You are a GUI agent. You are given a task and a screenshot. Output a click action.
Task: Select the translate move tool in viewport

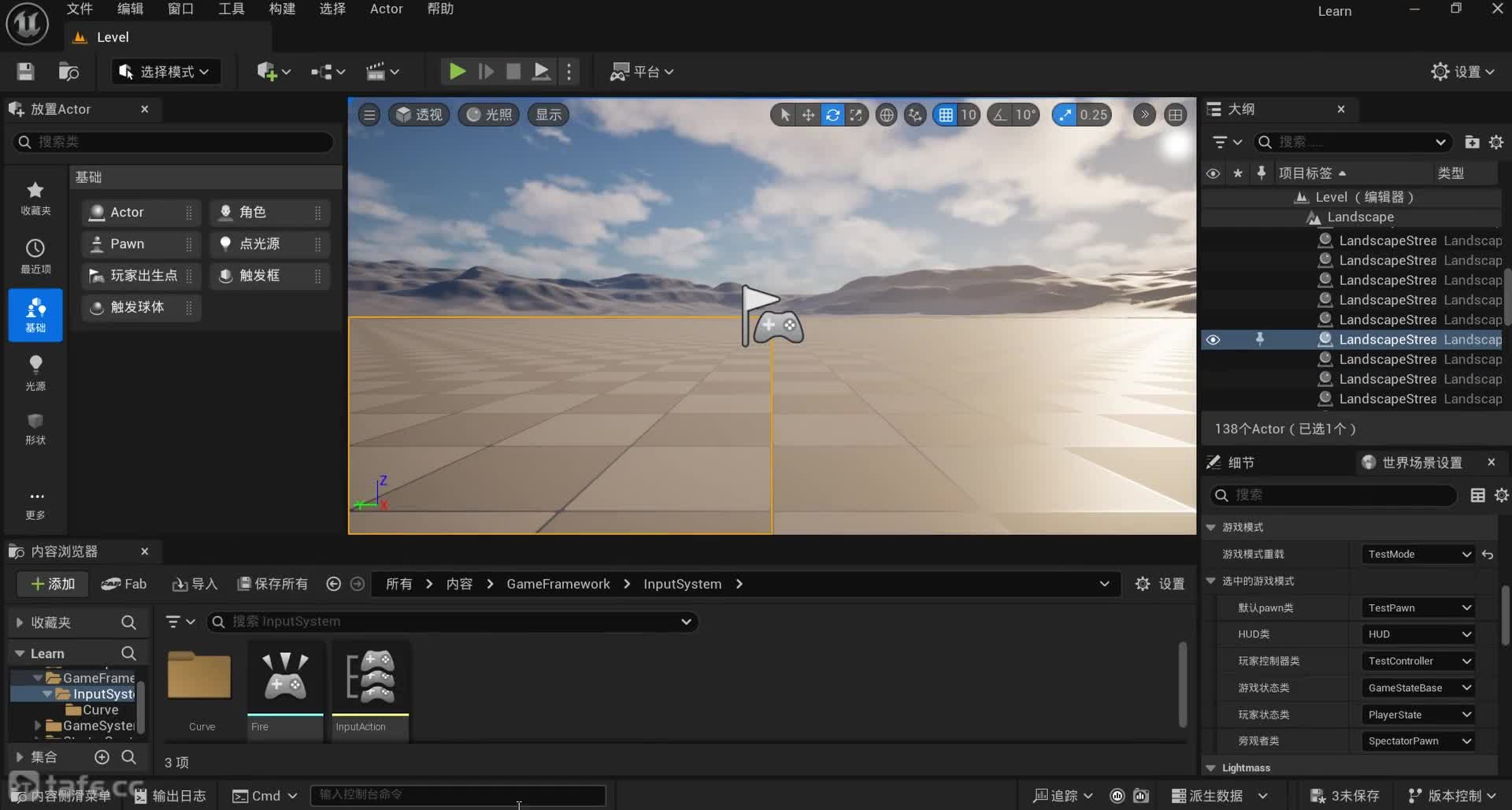(808, 115)
